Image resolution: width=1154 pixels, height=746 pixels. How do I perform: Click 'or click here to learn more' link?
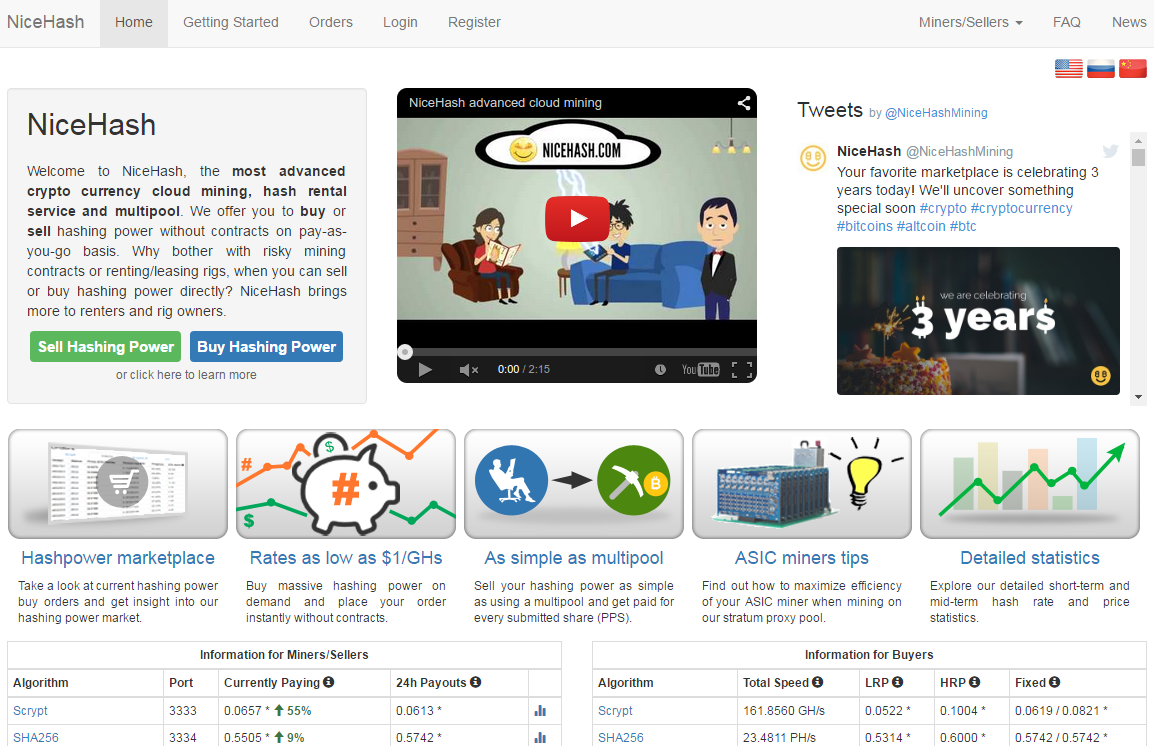coord(186,374)
